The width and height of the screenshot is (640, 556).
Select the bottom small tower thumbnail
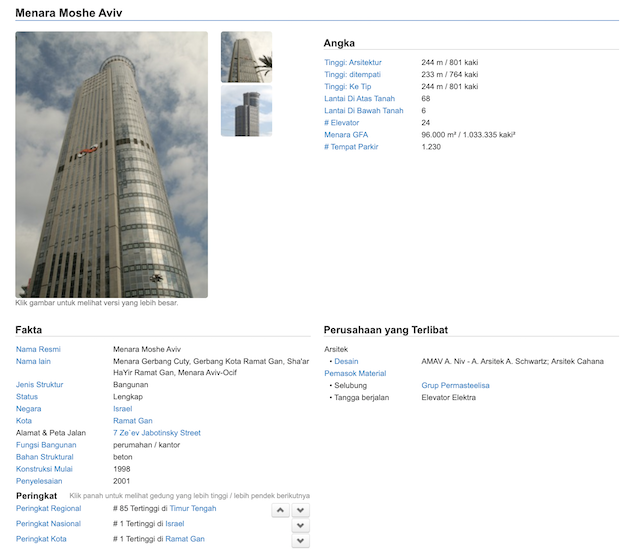[246, 111]
